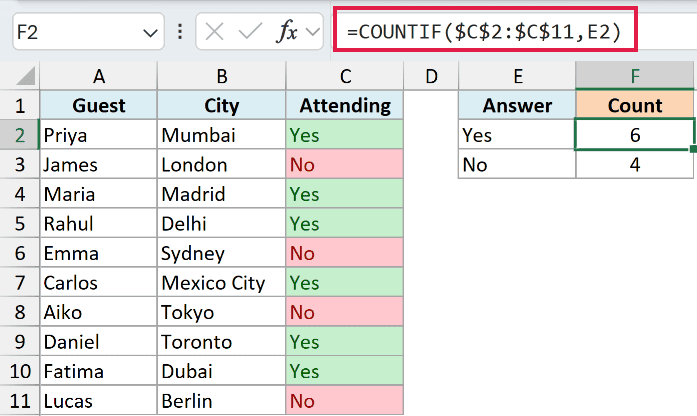Select row 7 header
697x416 pixels.
click(x=20, y=283)
